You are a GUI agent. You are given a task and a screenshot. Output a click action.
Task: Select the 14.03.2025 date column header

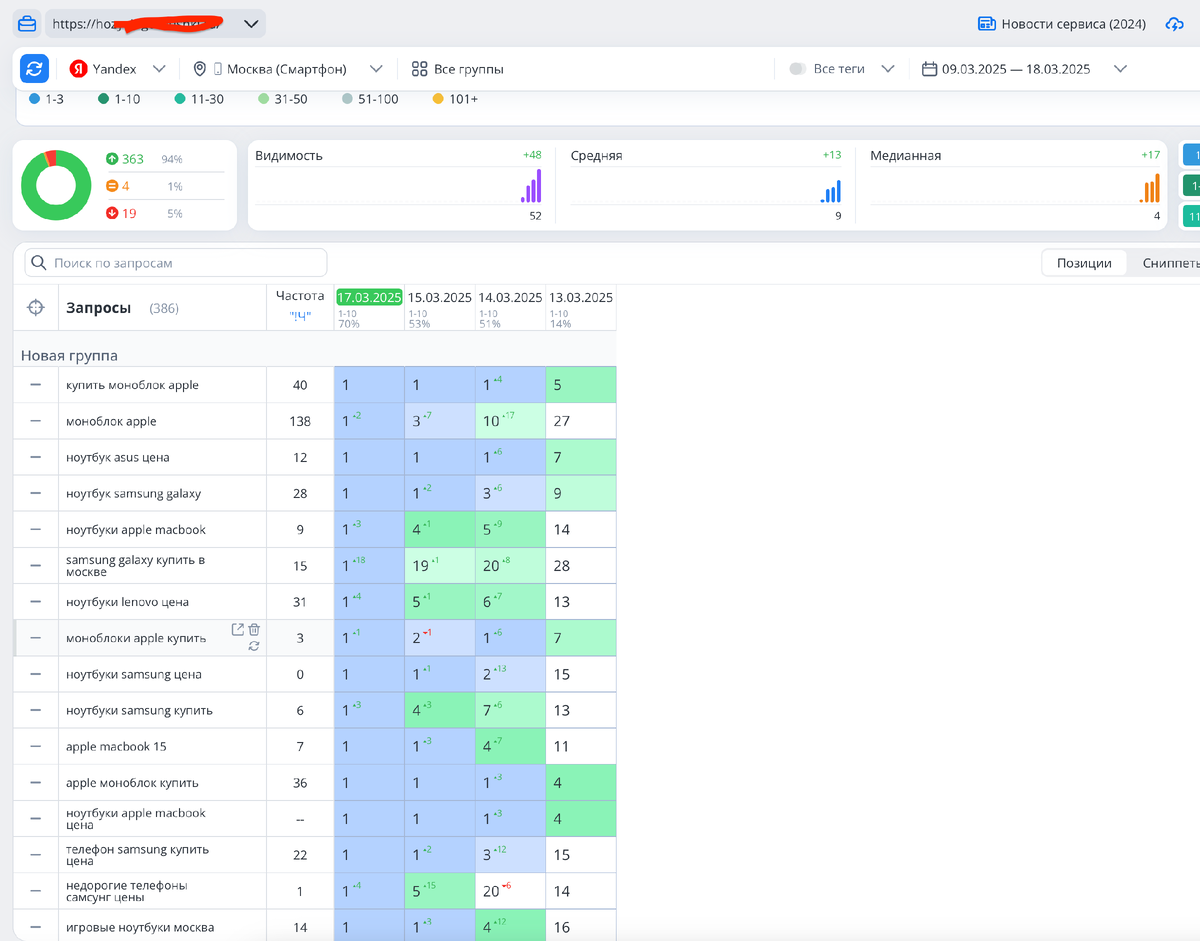pyautogui.click(x=510, y=297)
